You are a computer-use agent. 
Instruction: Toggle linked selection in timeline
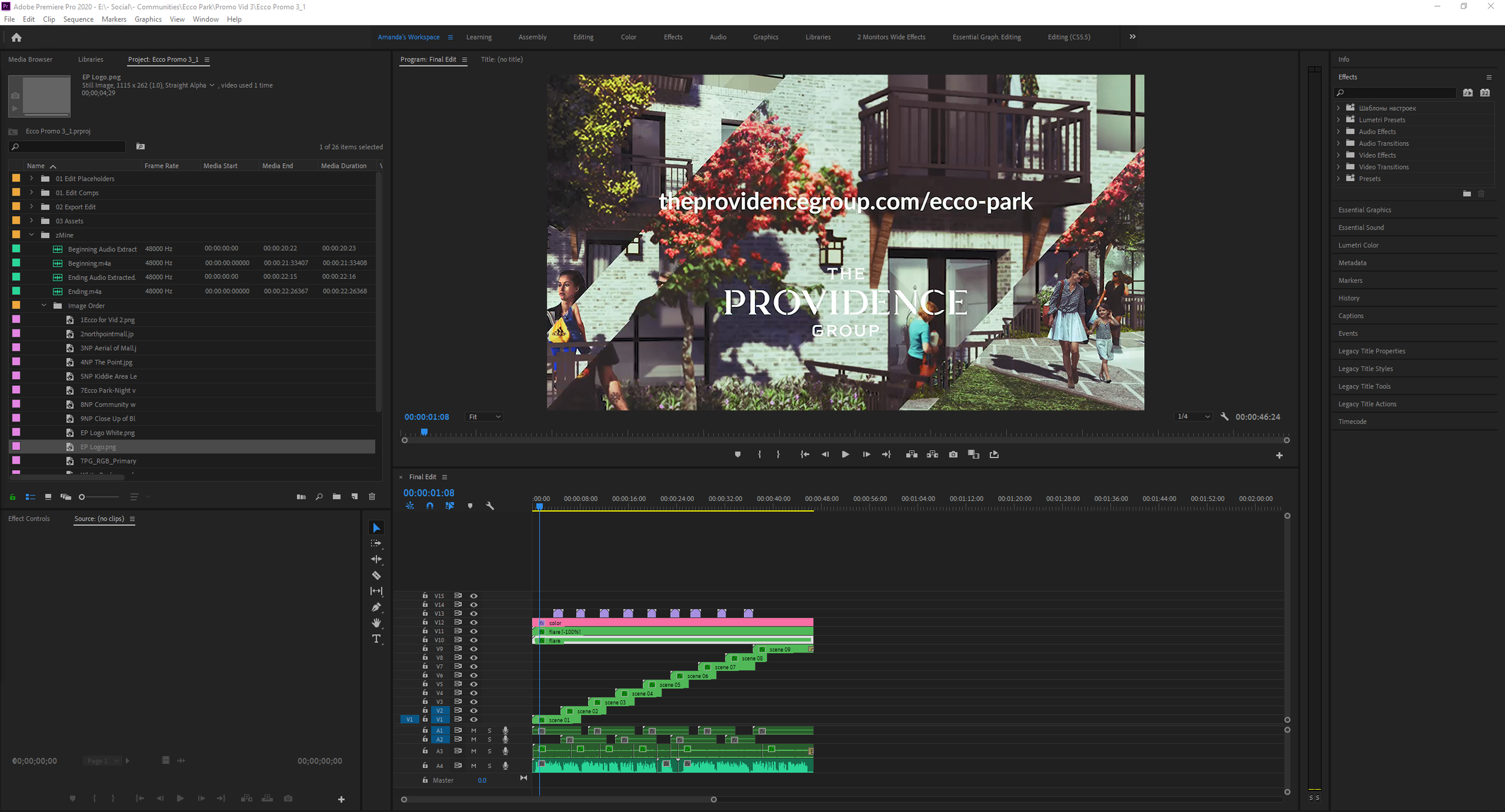point(450,506)
